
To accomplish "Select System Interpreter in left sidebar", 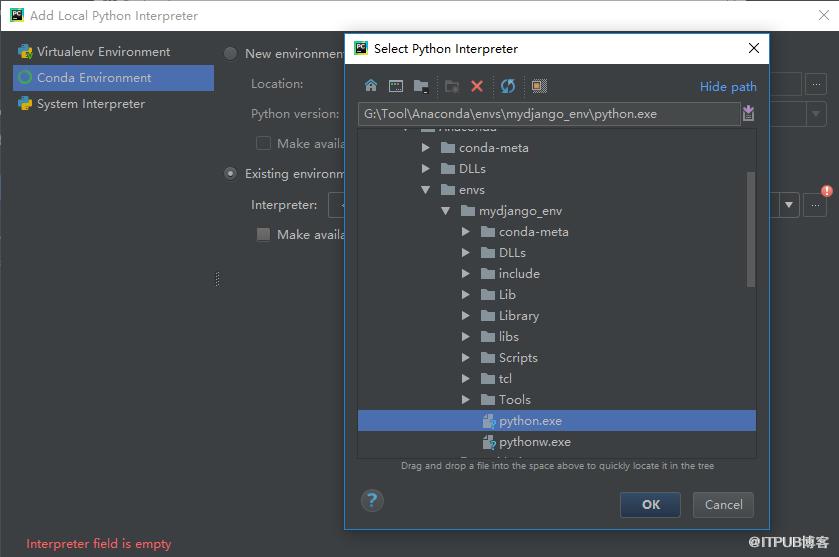I will coord(113,104).
